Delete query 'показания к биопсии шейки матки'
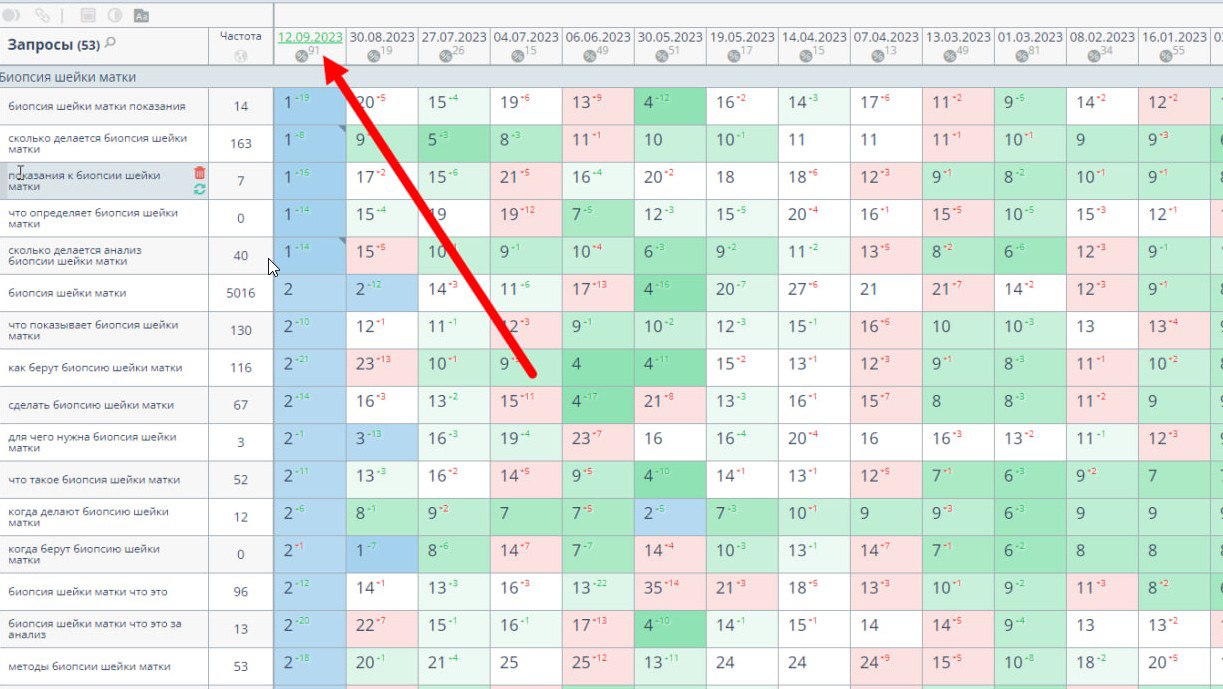Image resolution: width=1223 pixels, height=689 pixels. (200, 173)
